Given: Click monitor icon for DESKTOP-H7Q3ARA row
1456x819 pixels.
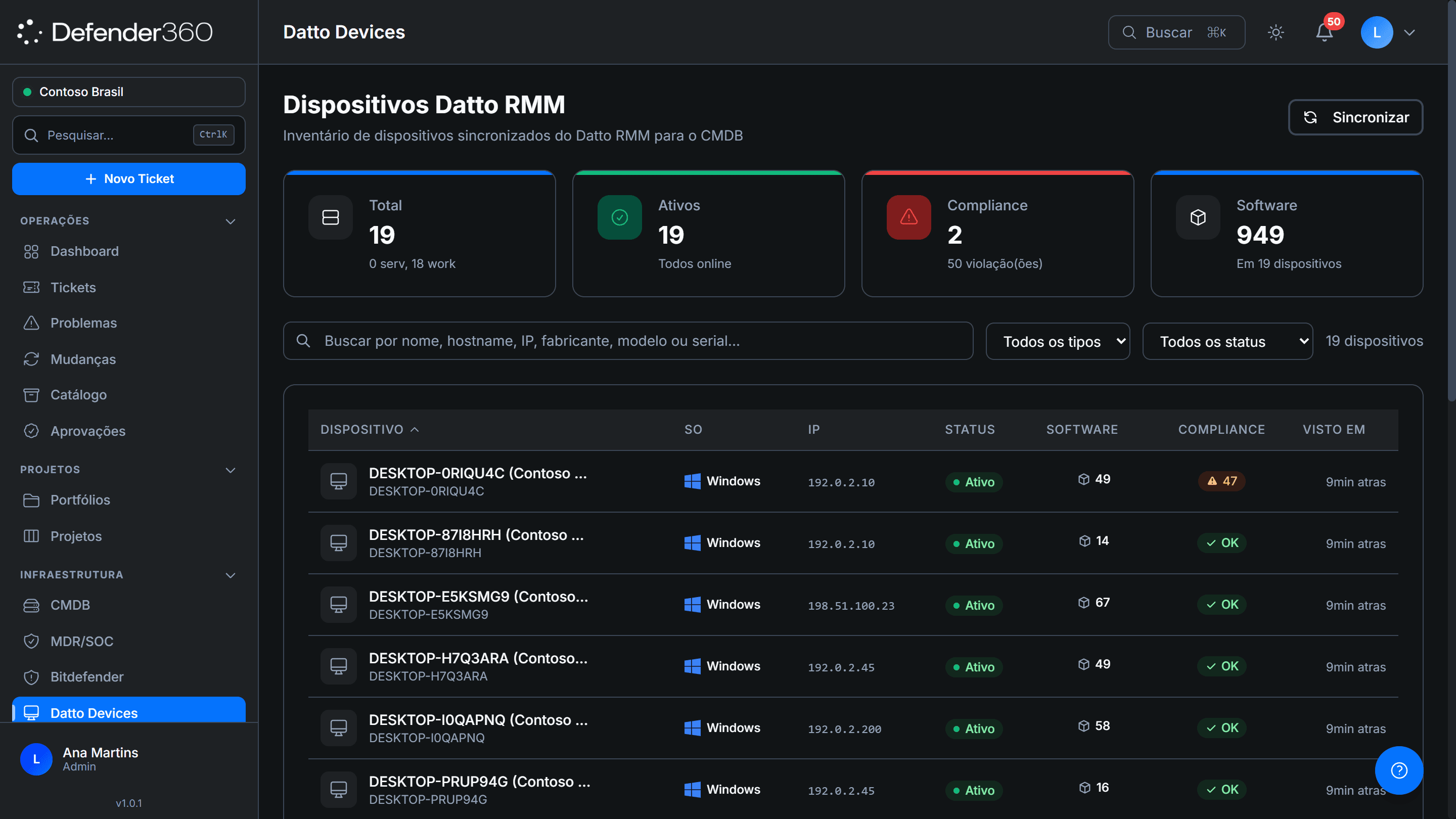Looking at the screenshot, I should (x=339, y=666).
